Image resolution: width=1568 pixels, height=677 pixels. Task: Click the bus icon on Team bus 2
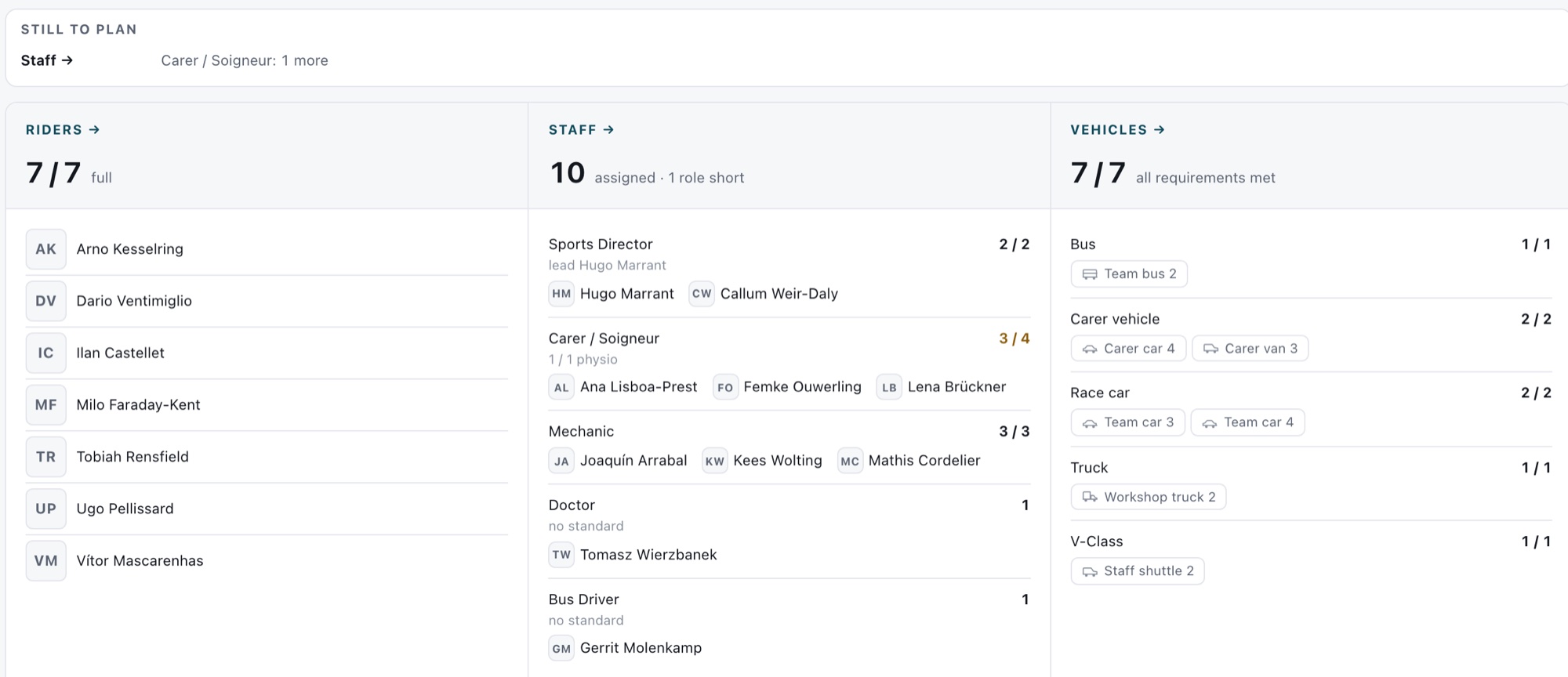tap(1090, 274)
